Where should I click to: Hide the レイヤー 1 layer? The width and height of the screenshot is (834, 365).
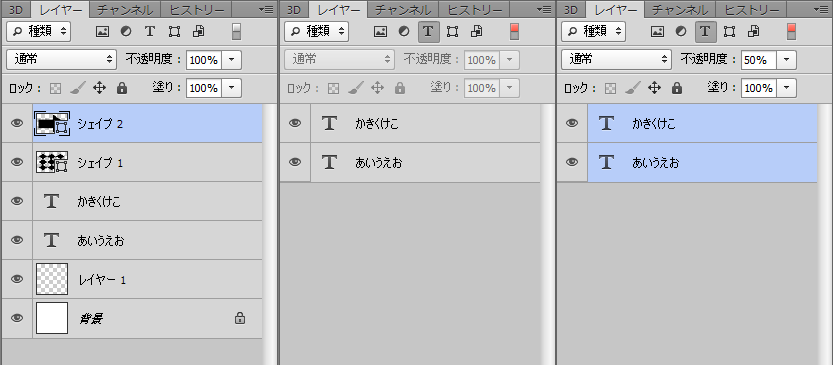tap(17, 279)
